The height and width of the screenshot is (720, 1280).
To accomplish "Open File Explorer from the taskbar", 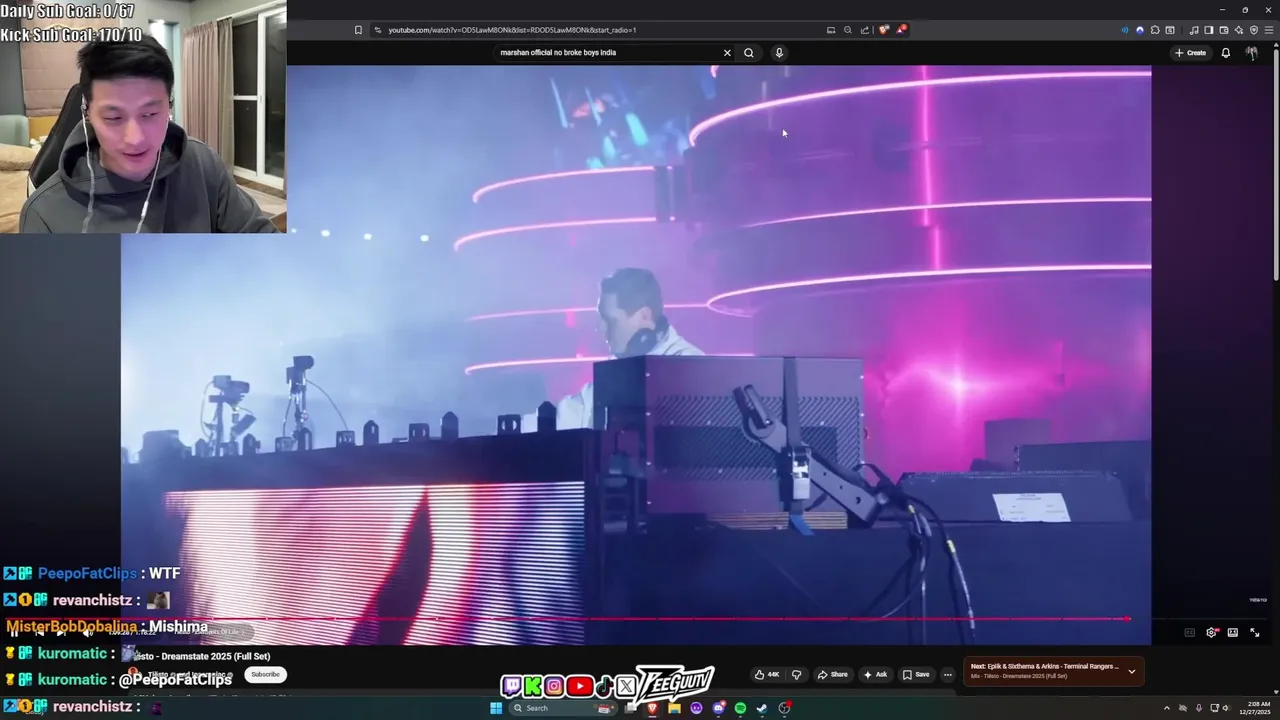I will tap(675, 708).
